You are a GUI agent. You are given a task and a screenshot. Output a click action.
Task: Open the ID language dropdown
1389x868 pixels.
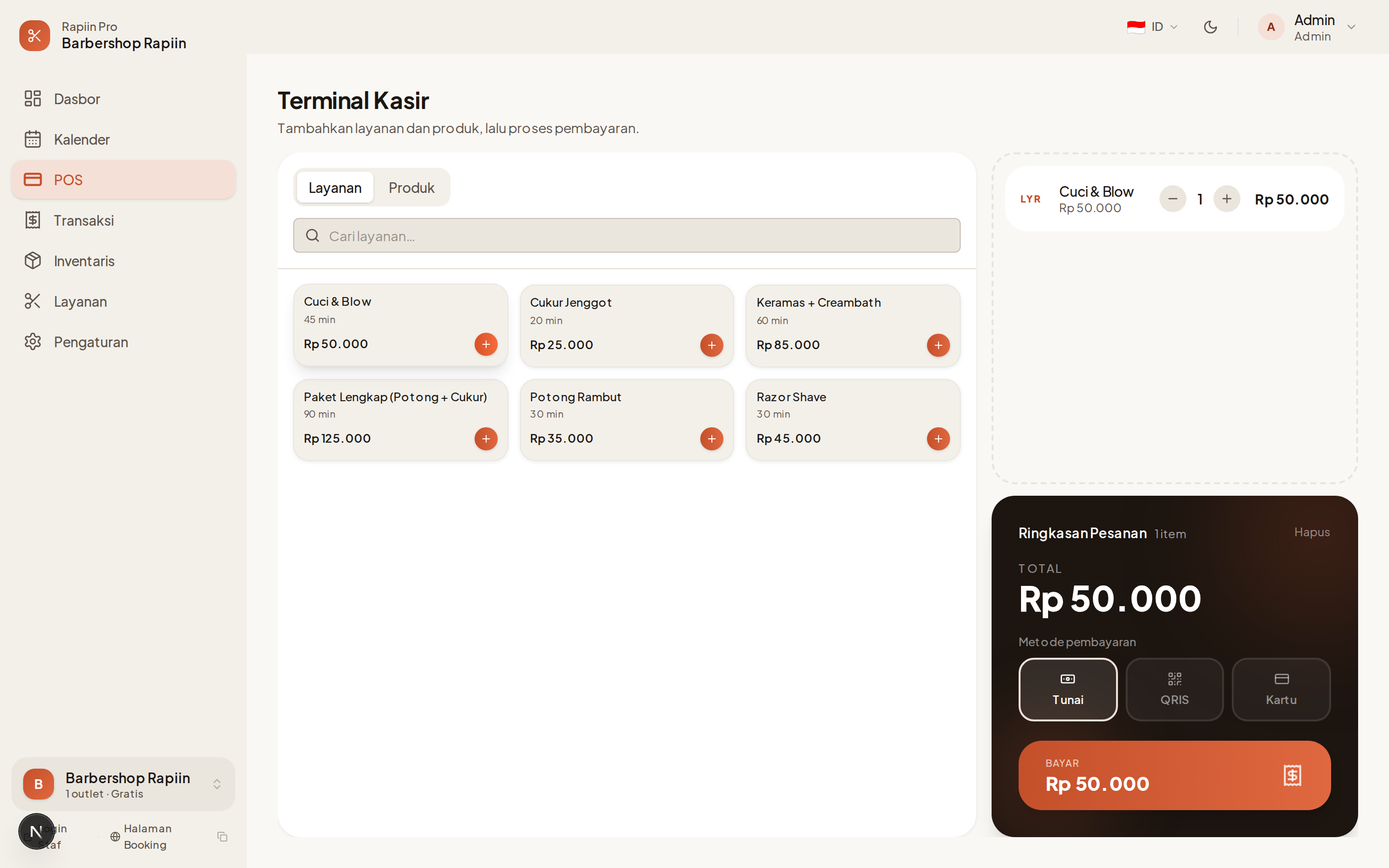[1153, 27]
